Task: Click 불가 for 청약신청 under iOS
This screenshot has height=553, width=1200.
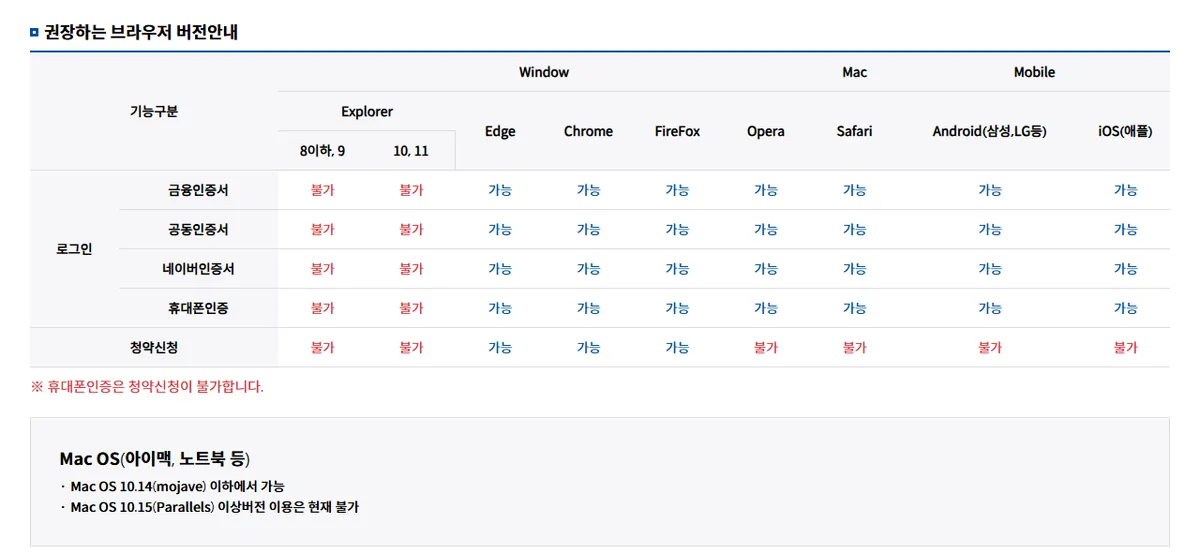Action: point(1126,347)
